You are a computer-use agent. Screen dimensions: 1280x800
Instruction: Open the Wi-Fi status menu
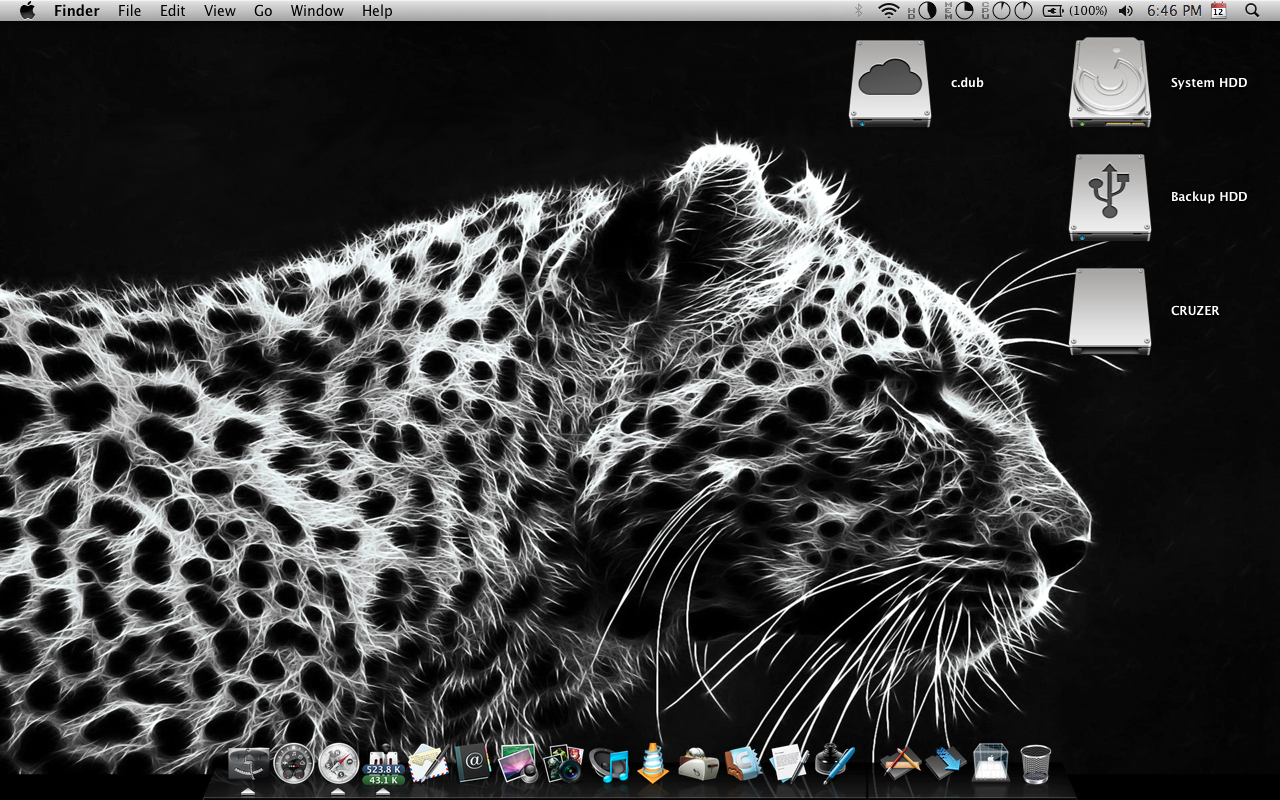coord(888,11)
